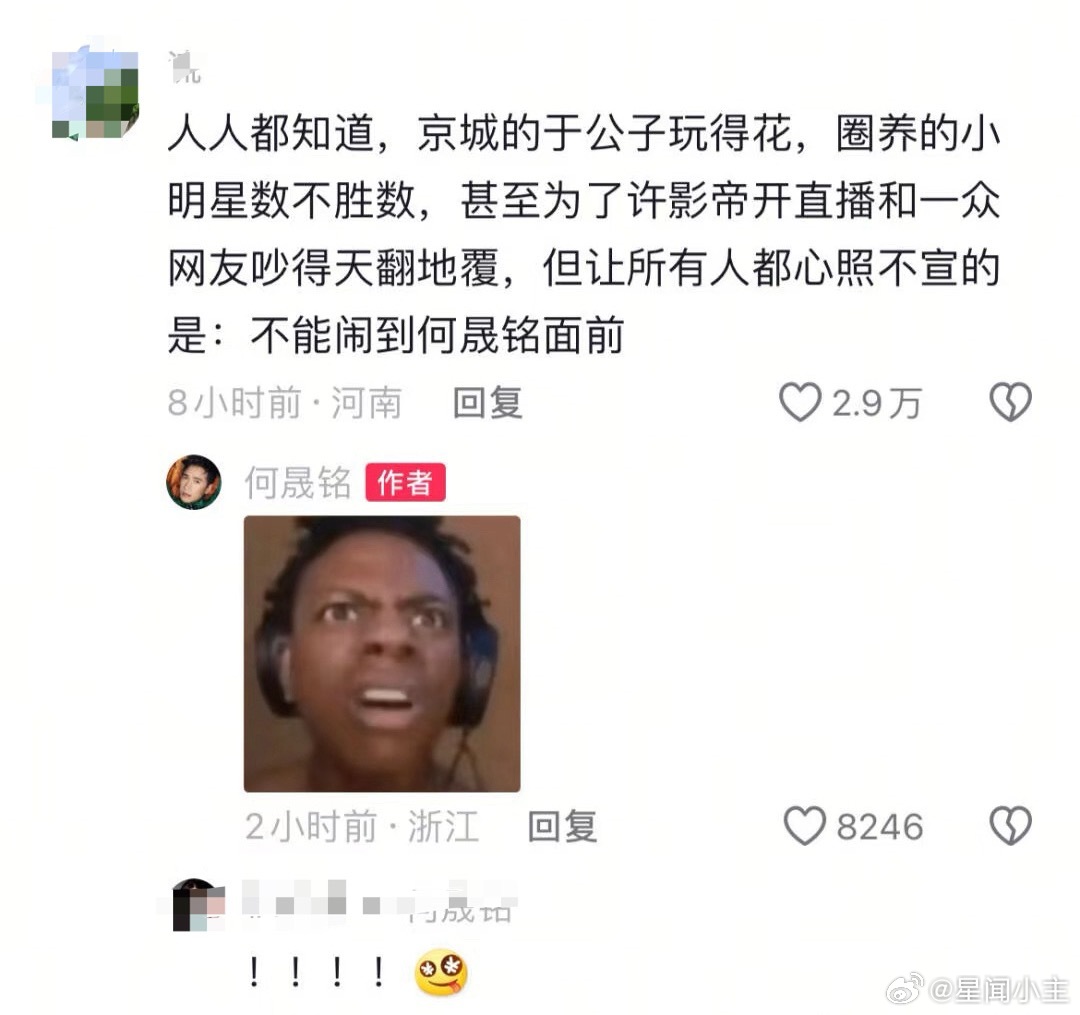Open 何晟铭's round profile avatar

194,482
